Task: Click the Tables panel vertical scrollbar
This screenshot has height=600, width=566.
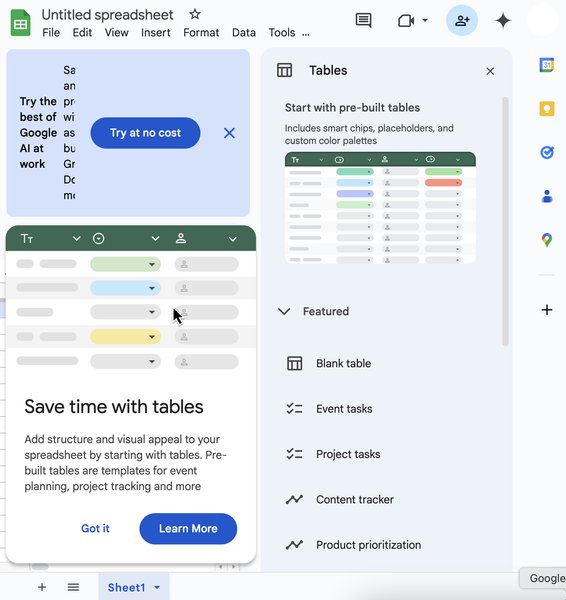Action: [506, 222]
